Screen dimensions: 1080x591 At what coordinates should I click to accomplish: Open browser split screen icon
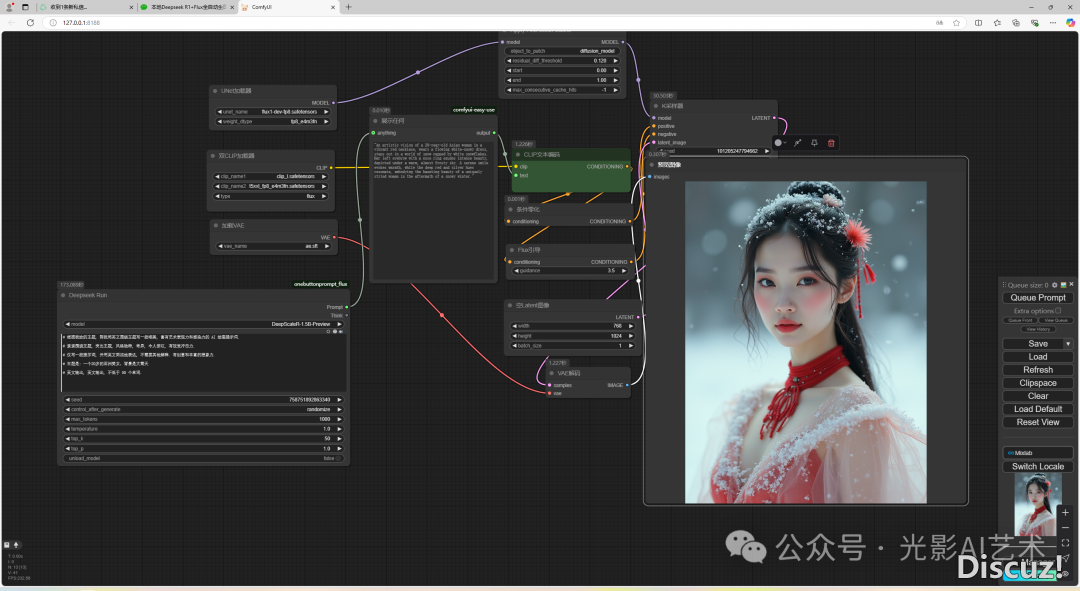[978, 23]
